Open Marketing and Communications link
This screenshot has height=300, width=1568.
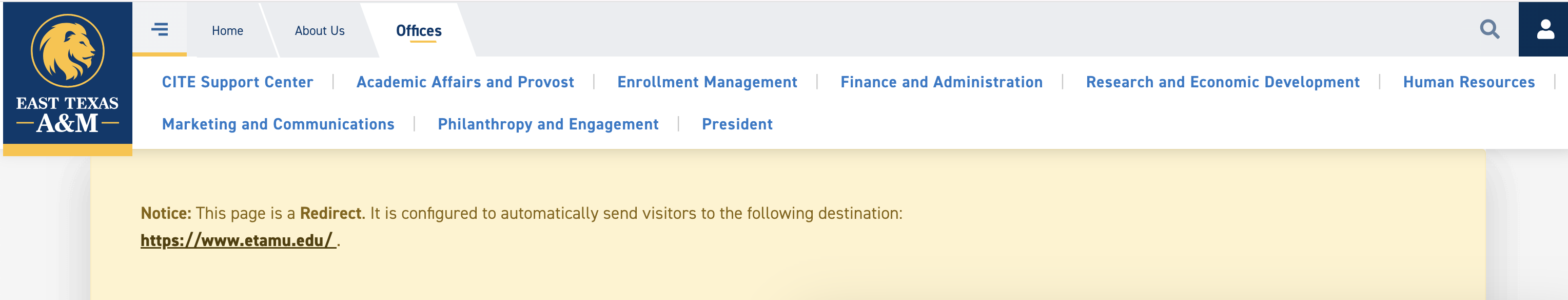click(278, 124)
